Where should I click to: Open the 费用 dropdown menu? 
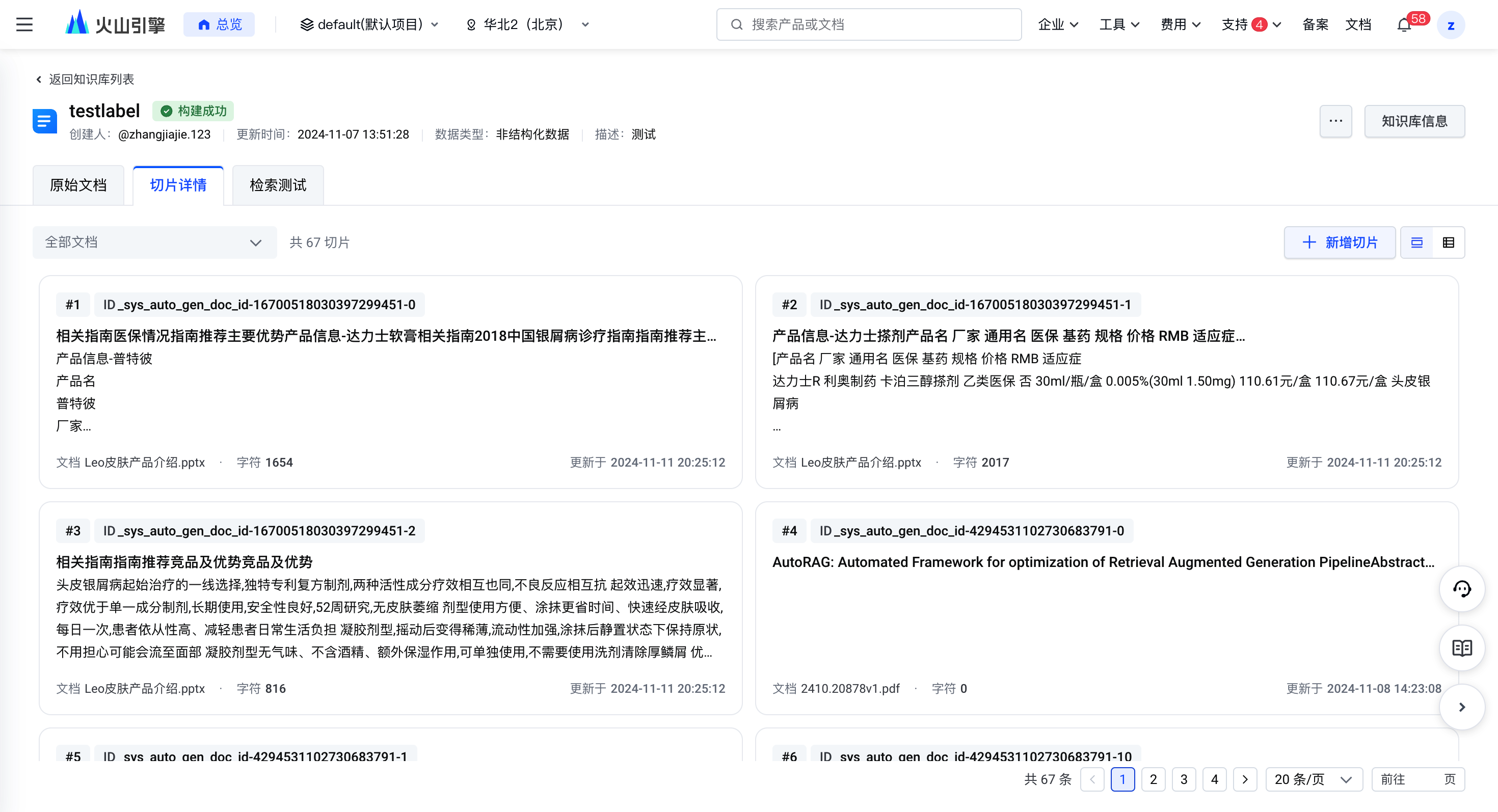pyautogui.click(x=1181, y=24)
